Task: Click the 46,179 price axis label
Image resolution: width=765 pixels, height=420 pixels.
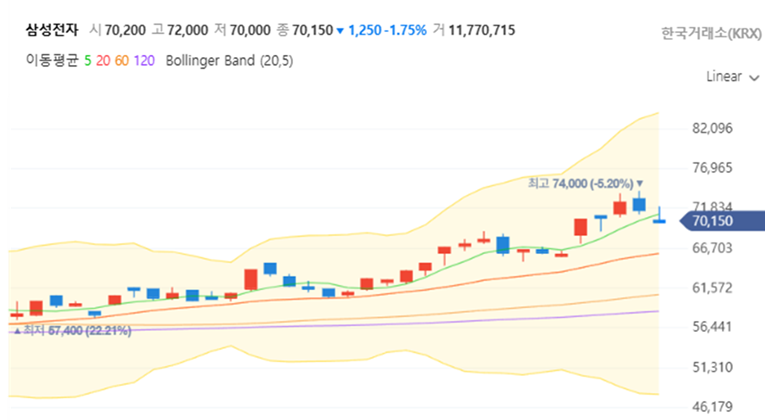Action: click(712, 406)
